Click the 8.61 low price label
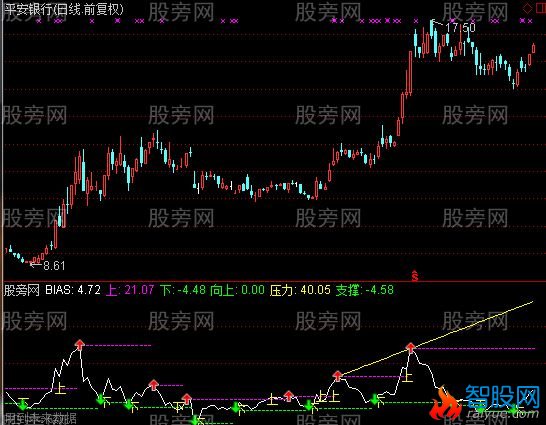The image size is (546, 425). [54, 266]
